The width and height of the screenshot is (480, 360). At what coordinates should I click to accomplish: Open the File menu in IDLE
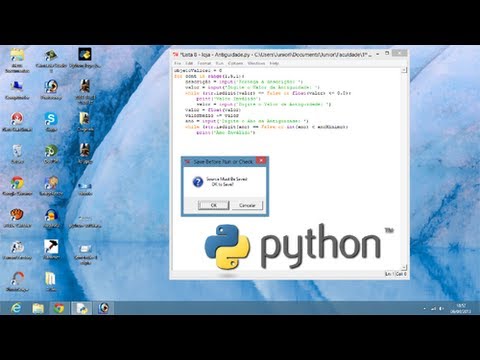177,63
